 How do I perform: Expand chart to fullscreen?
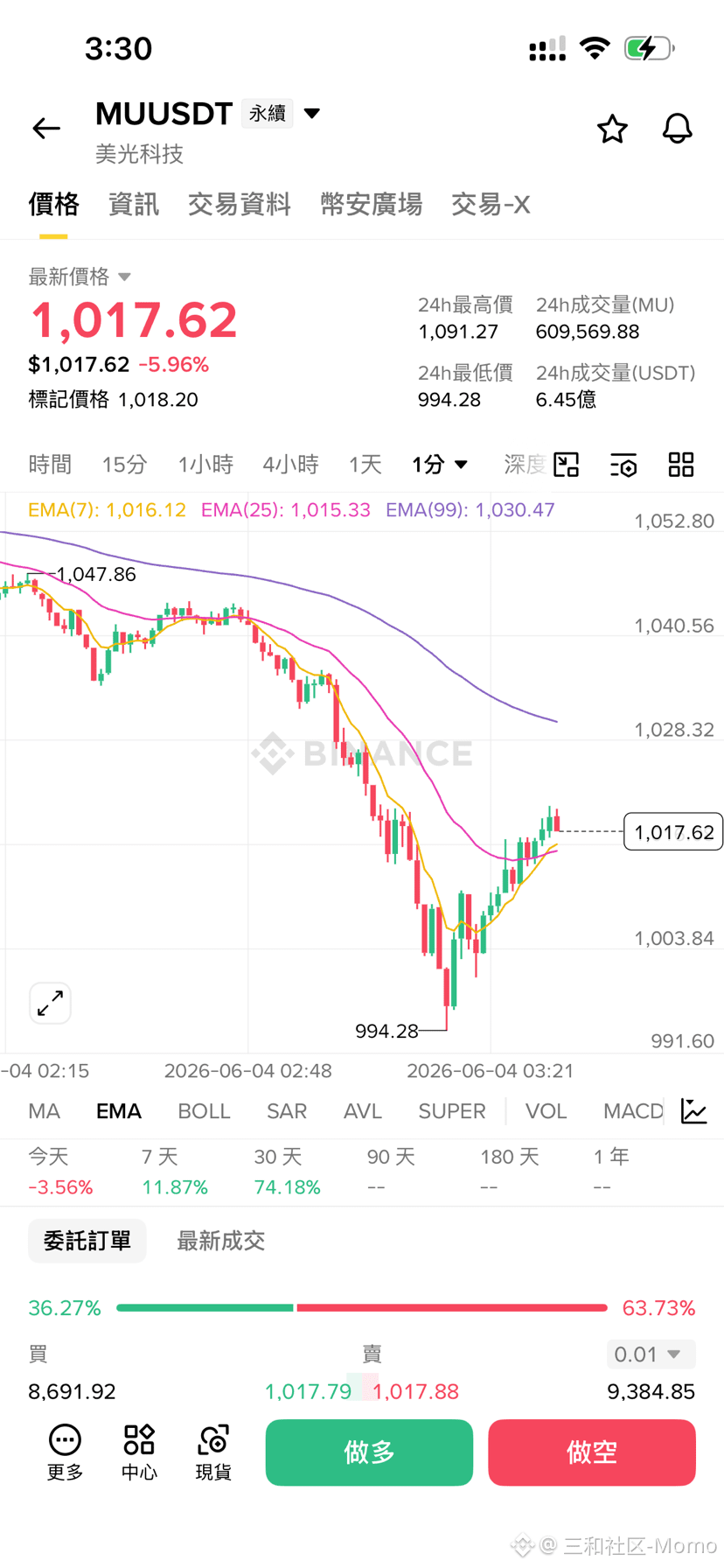click(51, 1003)
